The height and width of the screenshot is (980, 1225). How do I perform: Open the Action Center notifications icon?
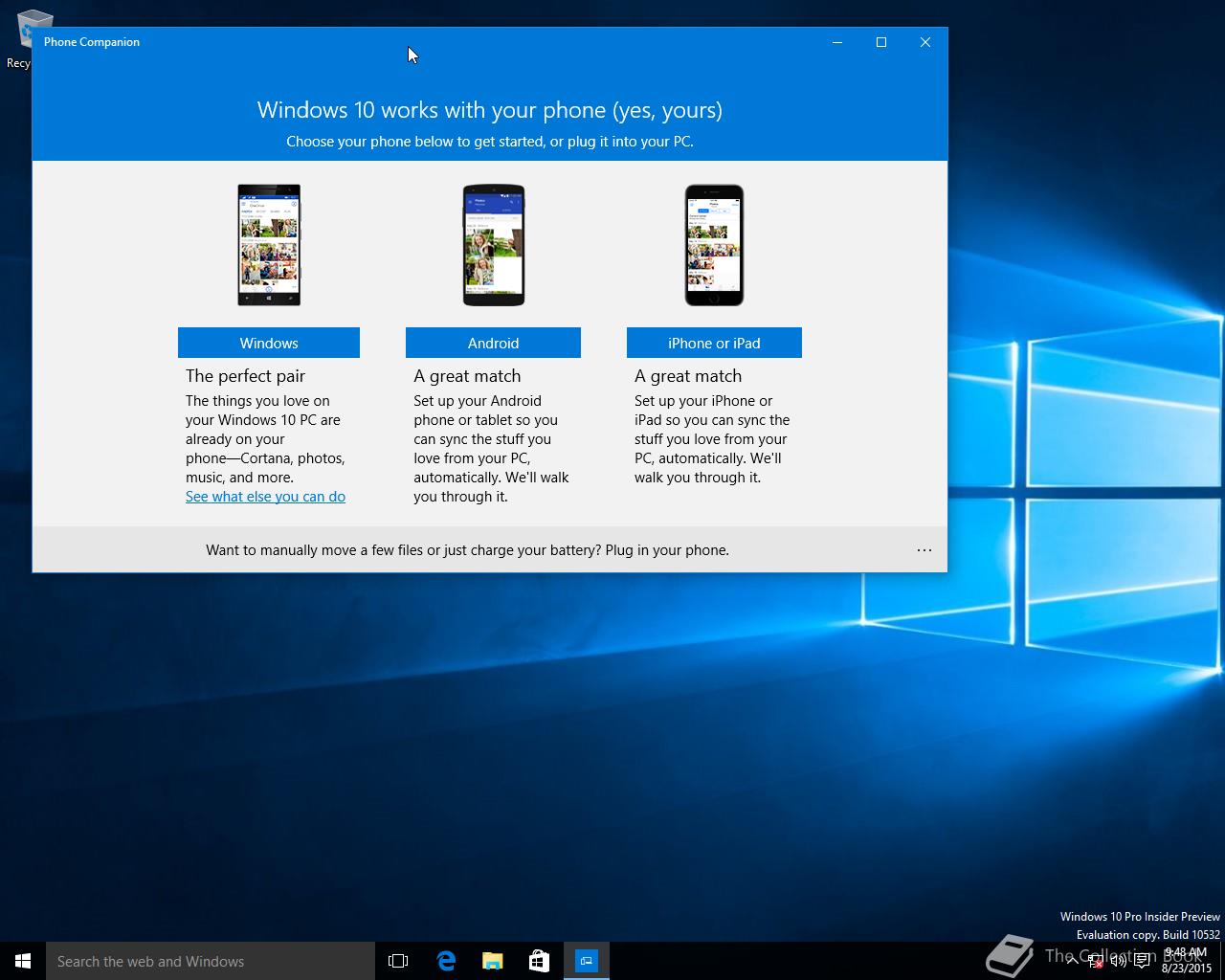pyautogui.click(x=1142, y=962)
